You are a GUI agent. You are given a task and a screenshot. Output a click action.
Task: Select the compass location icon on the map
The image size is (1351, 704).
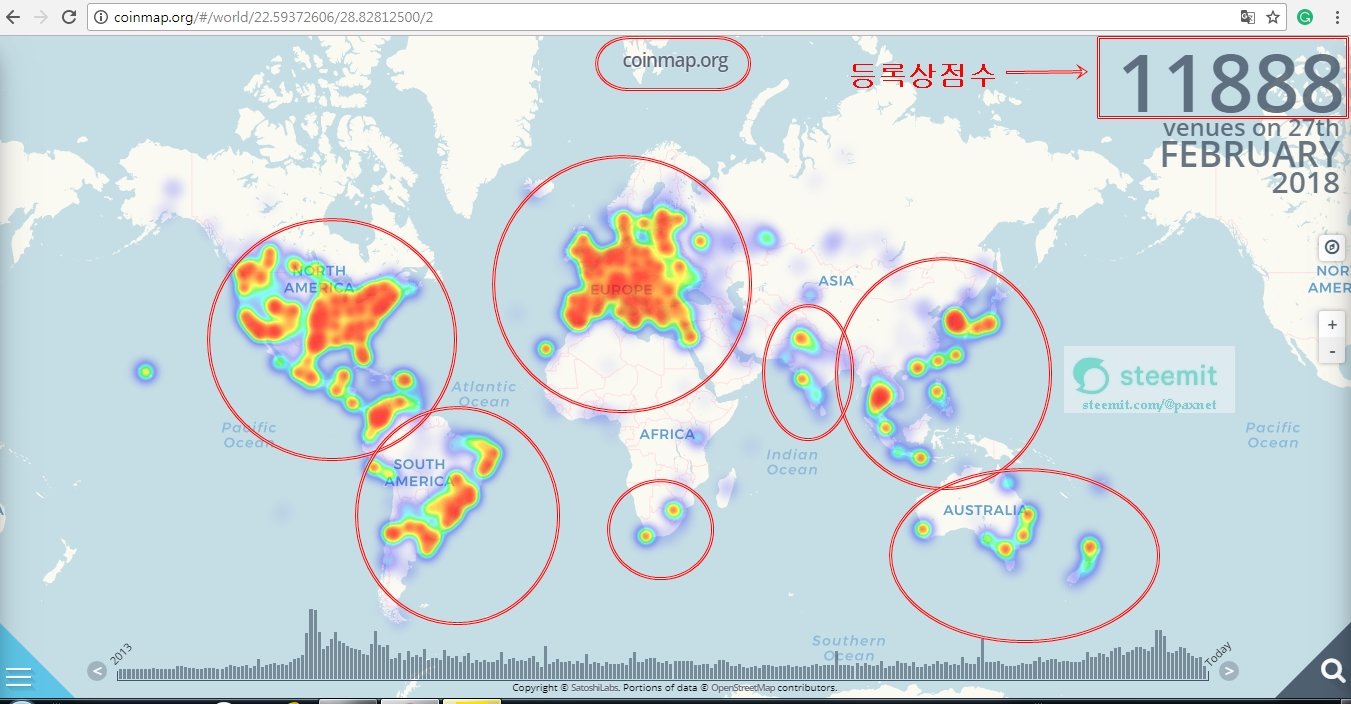pyautogui.click(x=1331, y=247)
